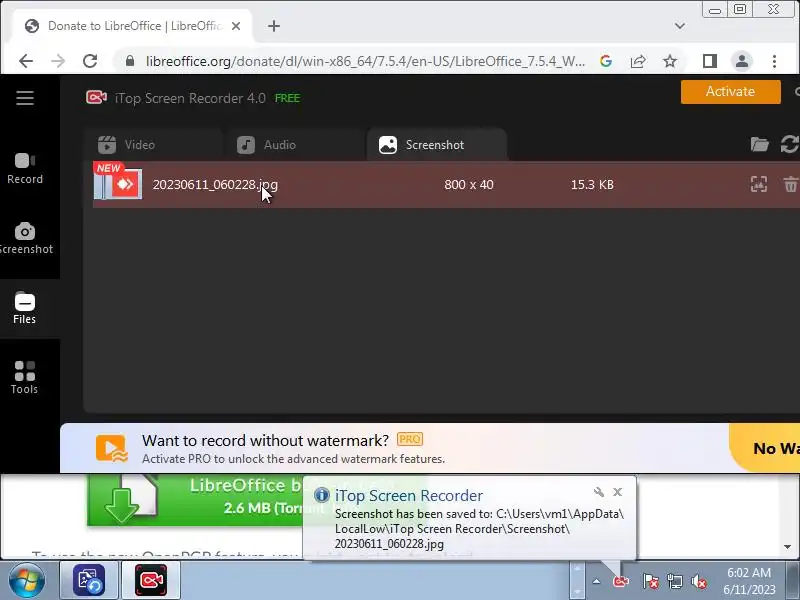
Task: Click the muted volume tray icon
Action: pyautogui.click(x=698, y=581)
